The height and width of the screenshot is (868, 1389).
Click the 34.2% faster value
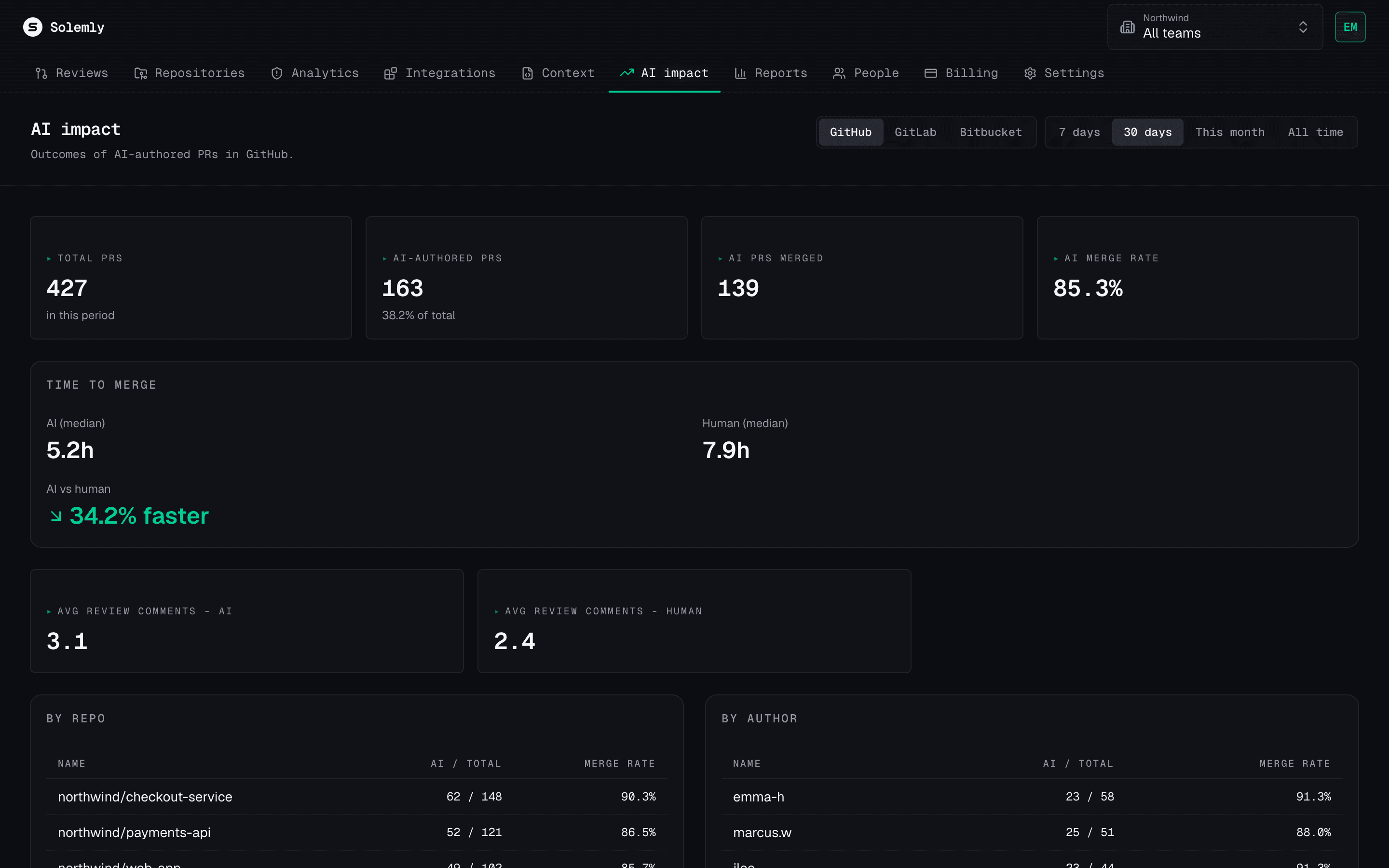click(x=139, y=516)
